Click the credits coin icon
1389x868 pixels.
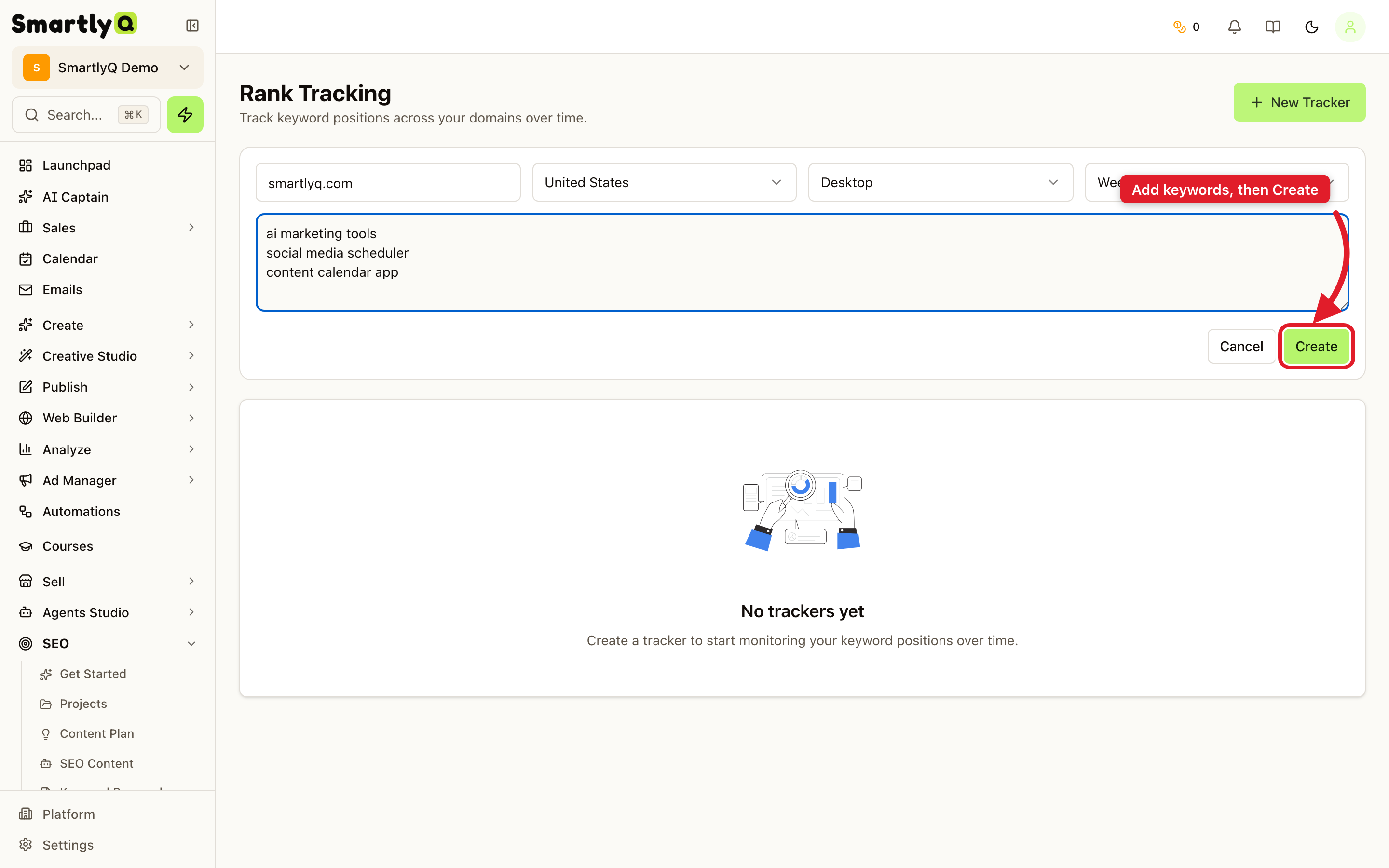point(1180,27)
